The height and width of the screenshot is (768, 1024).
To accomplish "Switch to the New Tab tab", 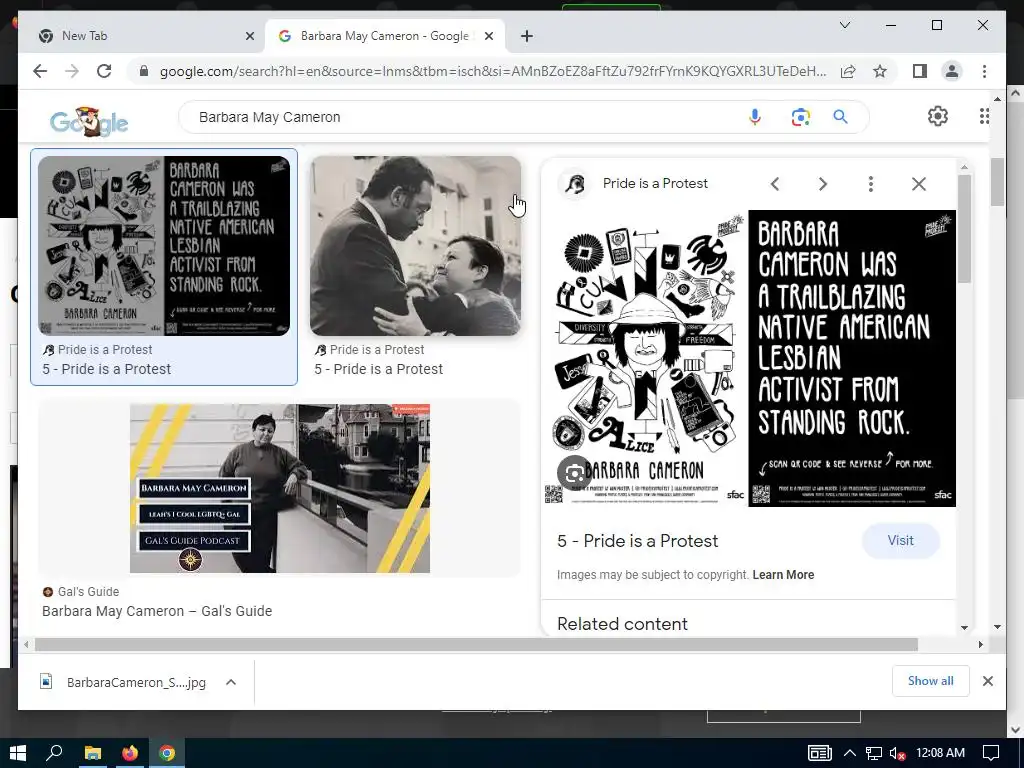I will 142,36.
